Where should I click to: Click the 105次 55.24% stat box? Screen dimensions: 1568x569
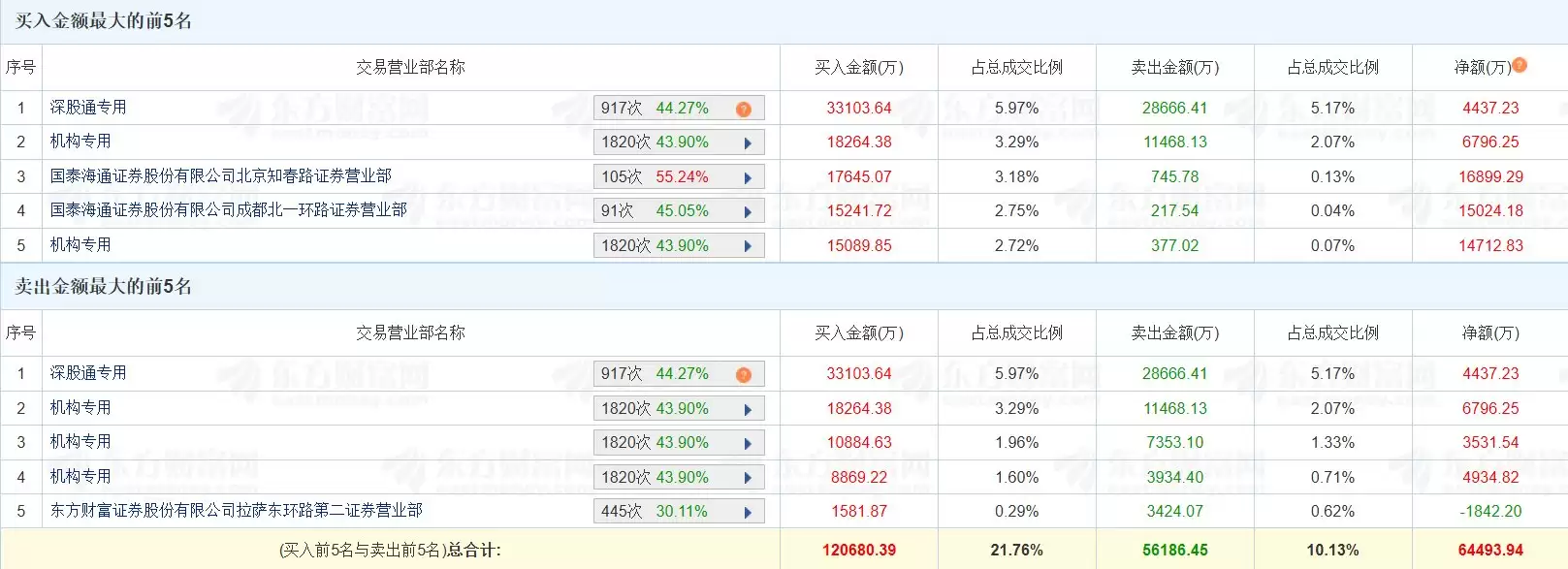(x=679, y=176)
